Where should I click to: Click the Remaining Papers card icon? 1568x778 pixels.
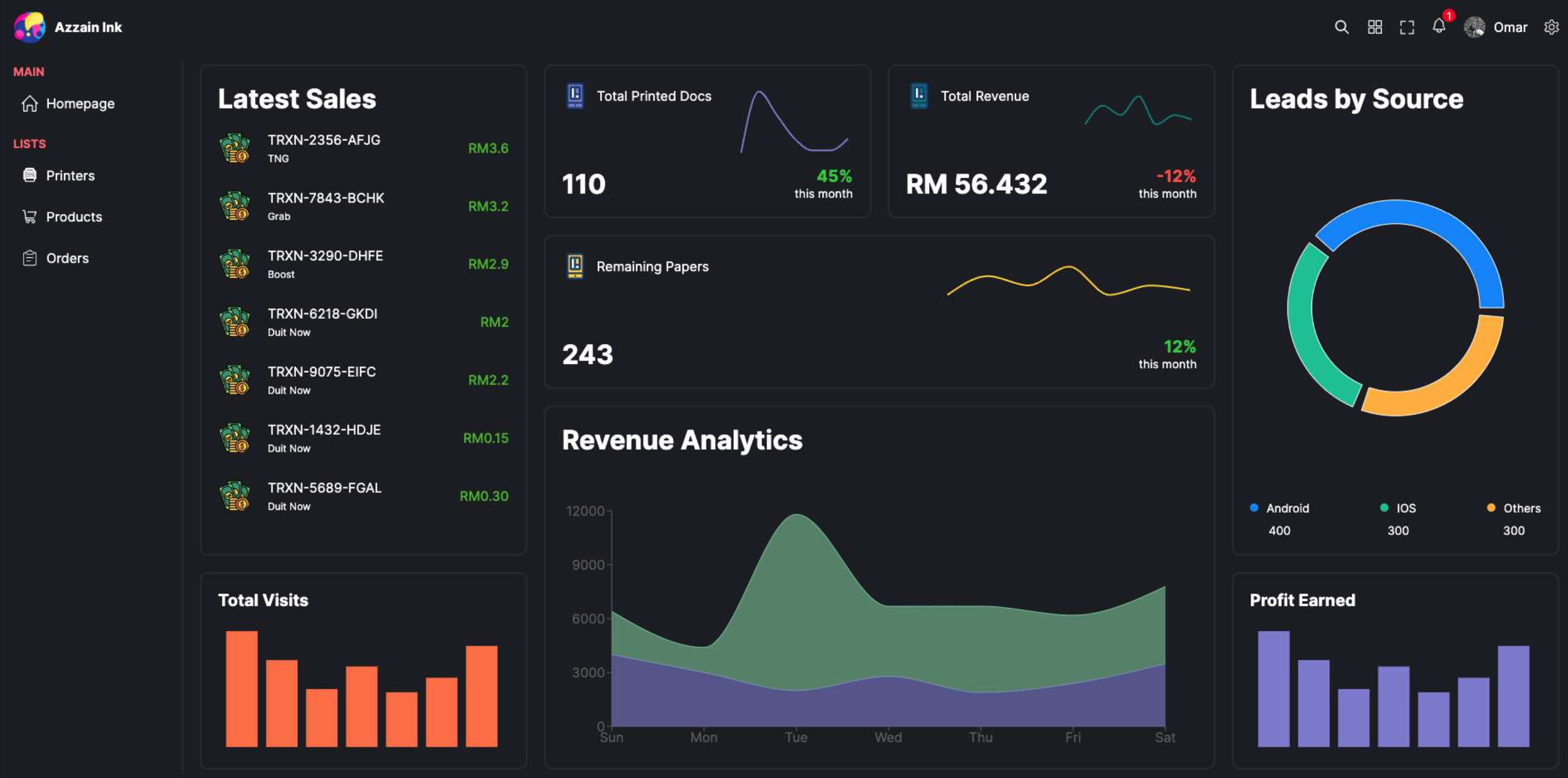pos(575,266)
